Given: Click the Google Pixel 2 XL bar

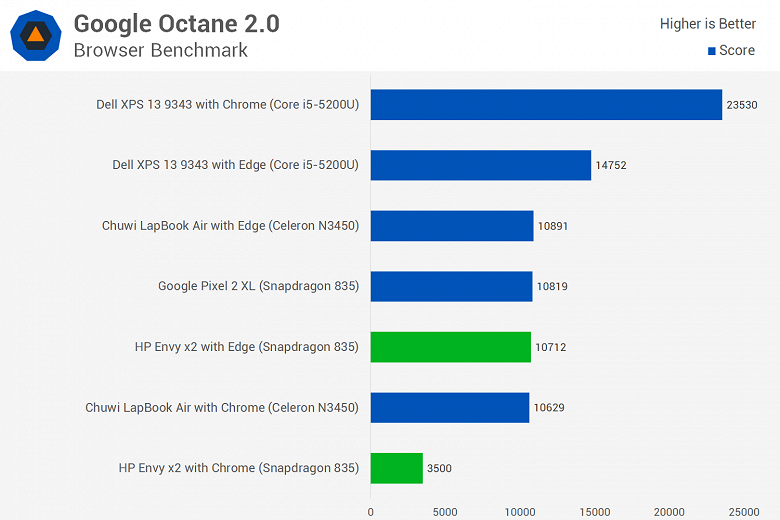Looking at the screenshot, I should coord(452,286).
